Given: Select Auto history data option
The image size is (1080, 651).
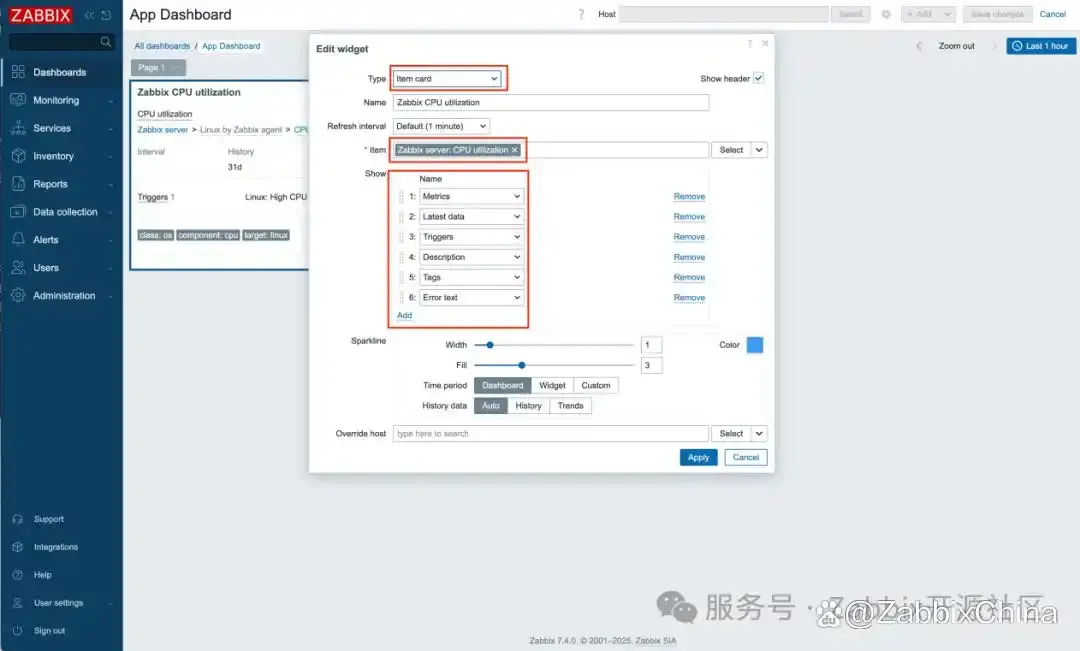Looking at the screenshot, I should pos(491,406).
